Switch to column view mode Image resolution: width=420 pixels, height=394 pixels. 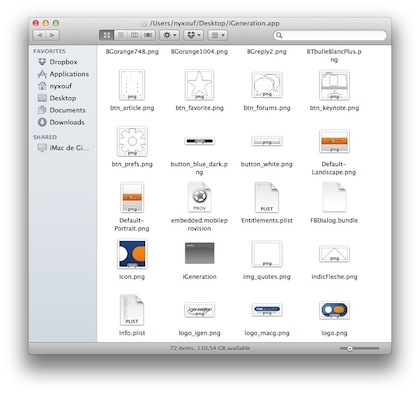point(134,35)
